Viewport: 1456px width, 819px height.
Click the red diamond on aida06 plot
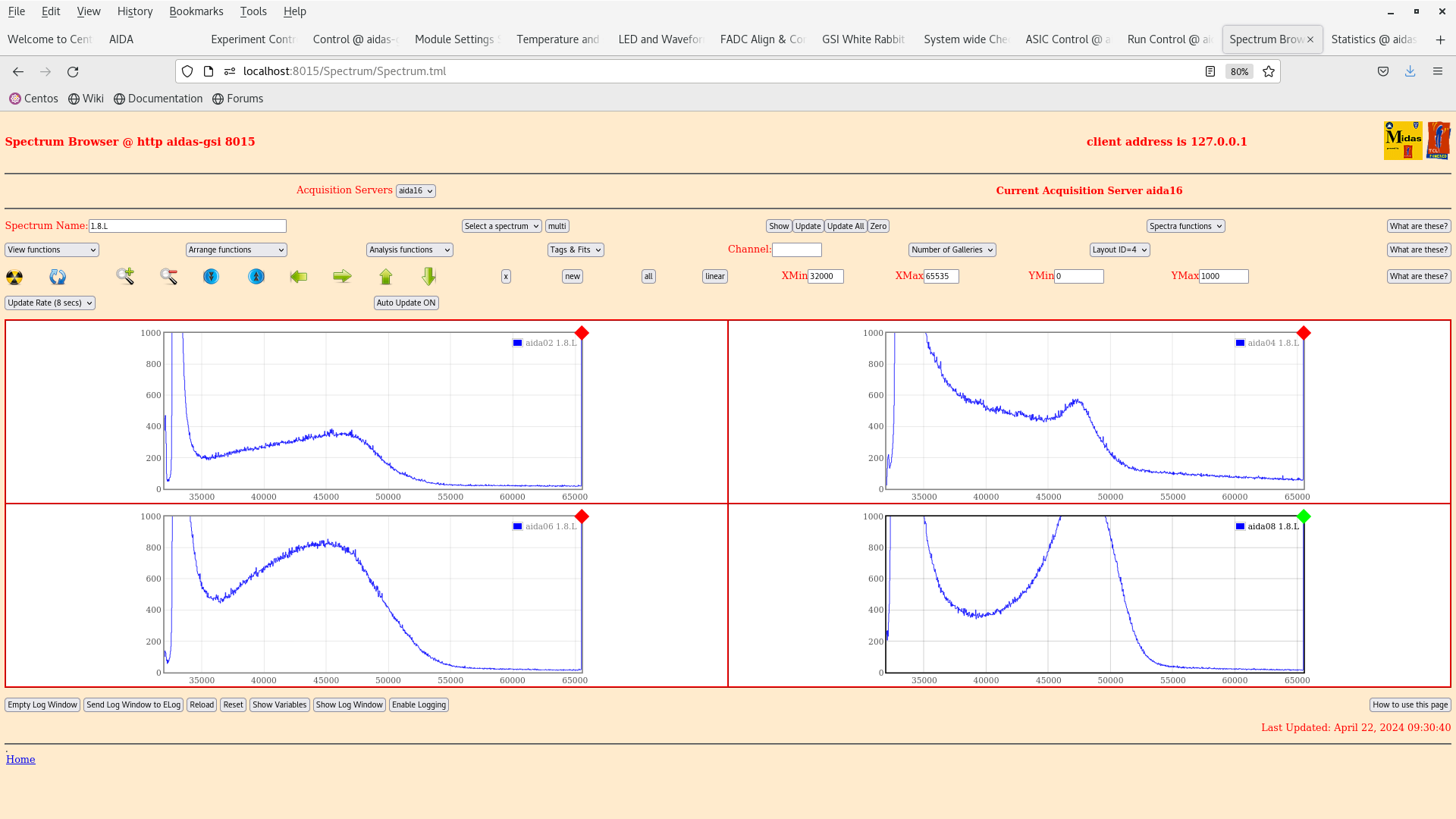click(x=582, y=516)
